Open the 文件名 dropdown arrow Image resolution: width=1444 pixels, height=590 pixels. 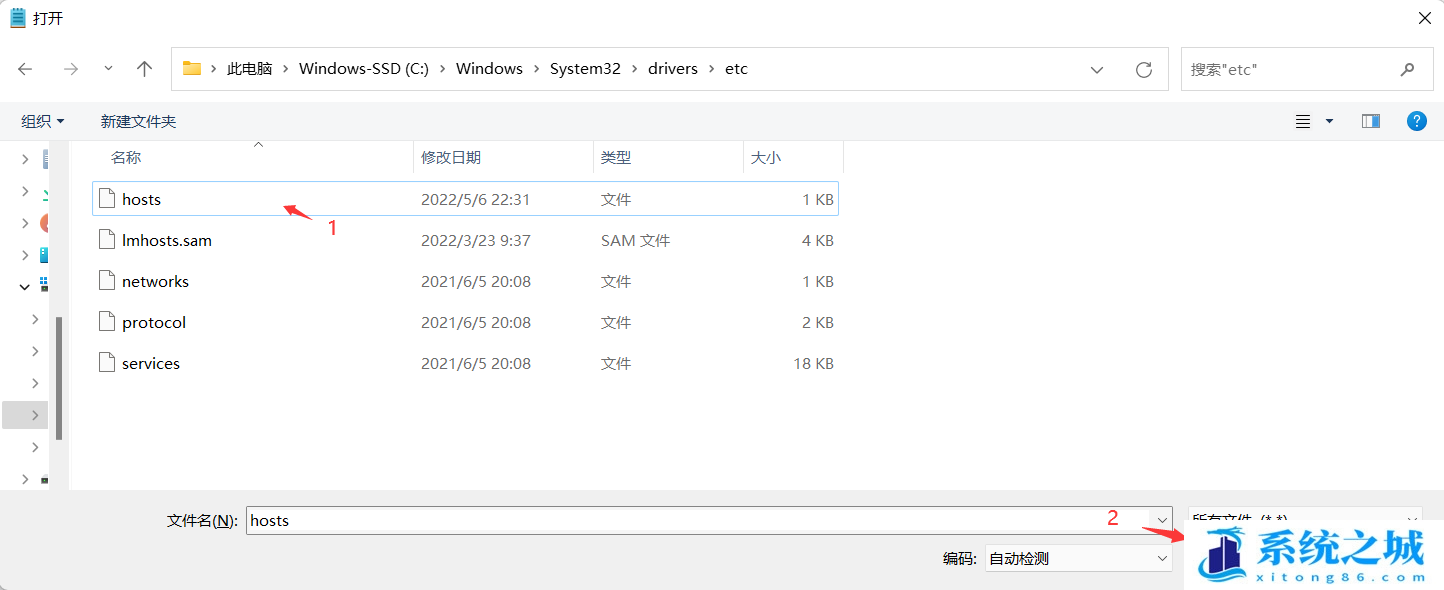pos(1162,520)
